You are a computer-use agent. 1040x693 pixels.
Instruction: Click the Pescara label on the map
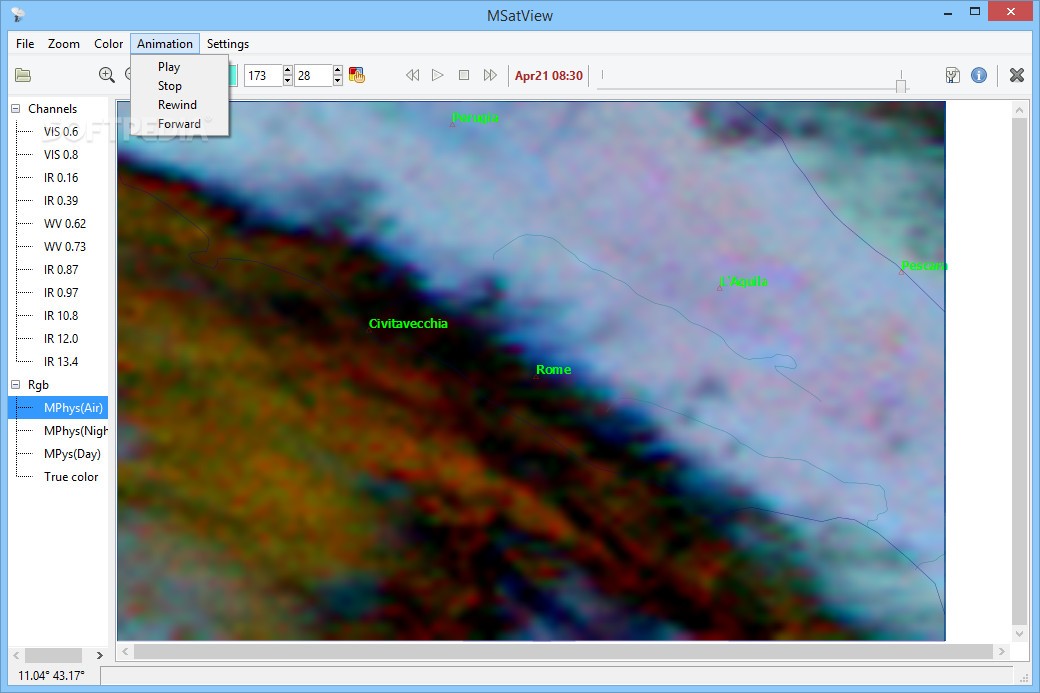pos(924,266)
